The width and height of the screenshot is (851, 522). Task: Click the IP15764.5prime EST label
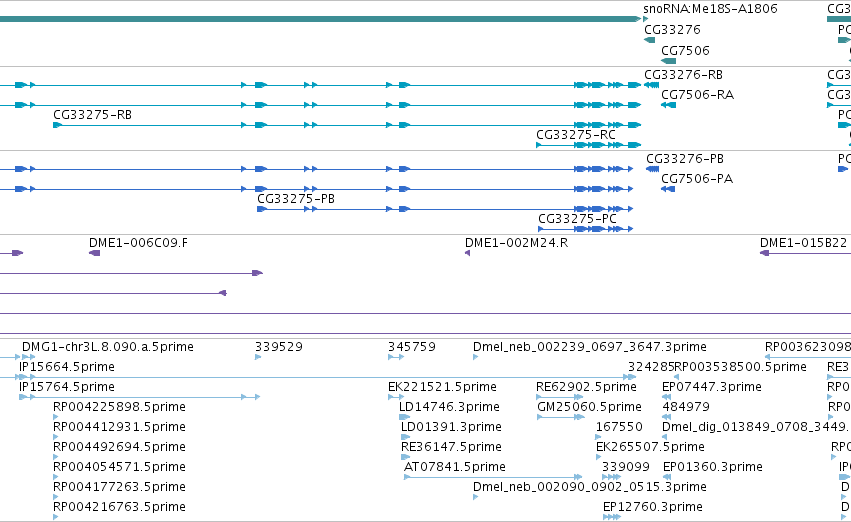pyautogui.click(x=67, y=387)
